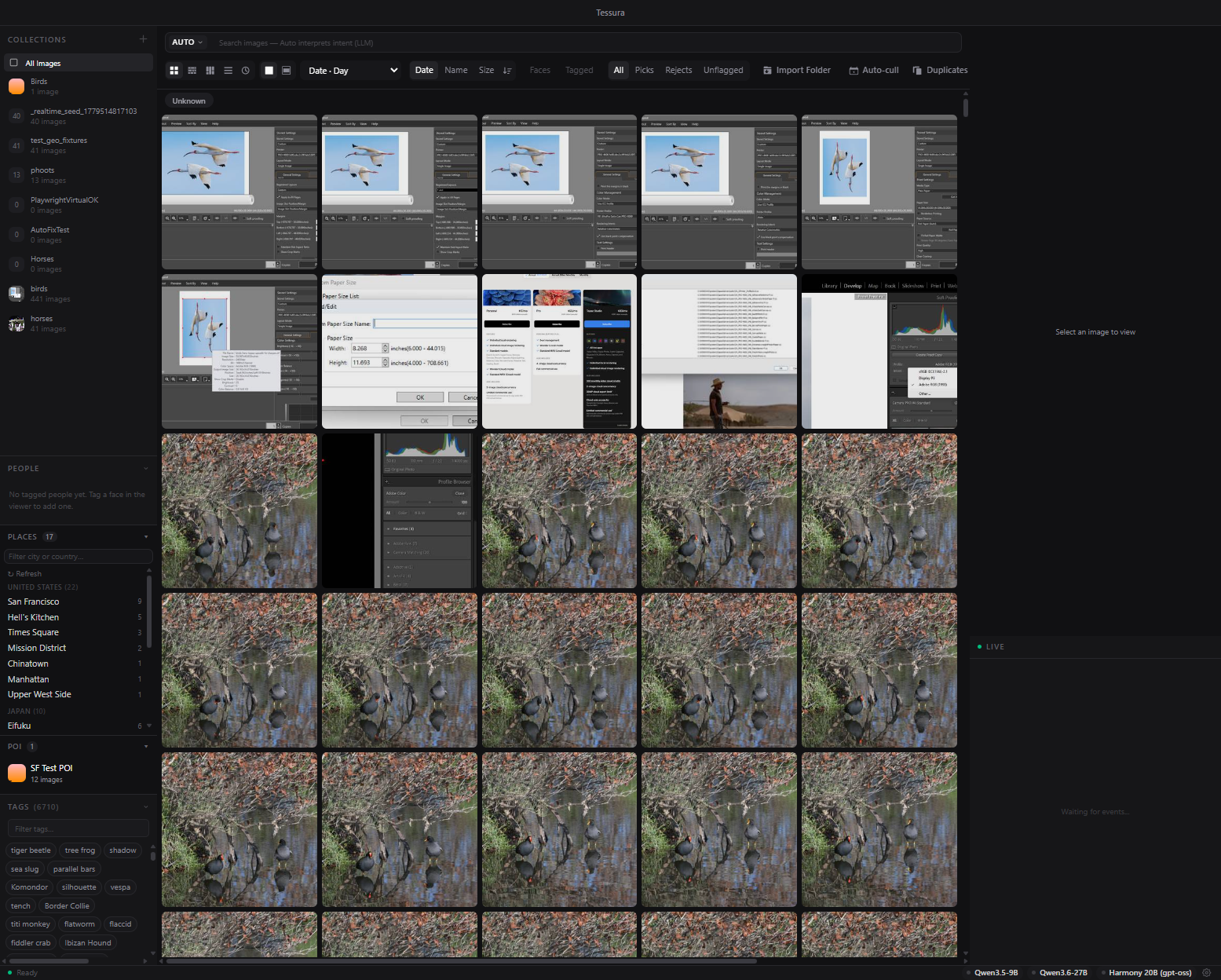This screenshot has height=980, width=1221.
Task: Click the down arrow of places list
Action: (x=149, y=726)
